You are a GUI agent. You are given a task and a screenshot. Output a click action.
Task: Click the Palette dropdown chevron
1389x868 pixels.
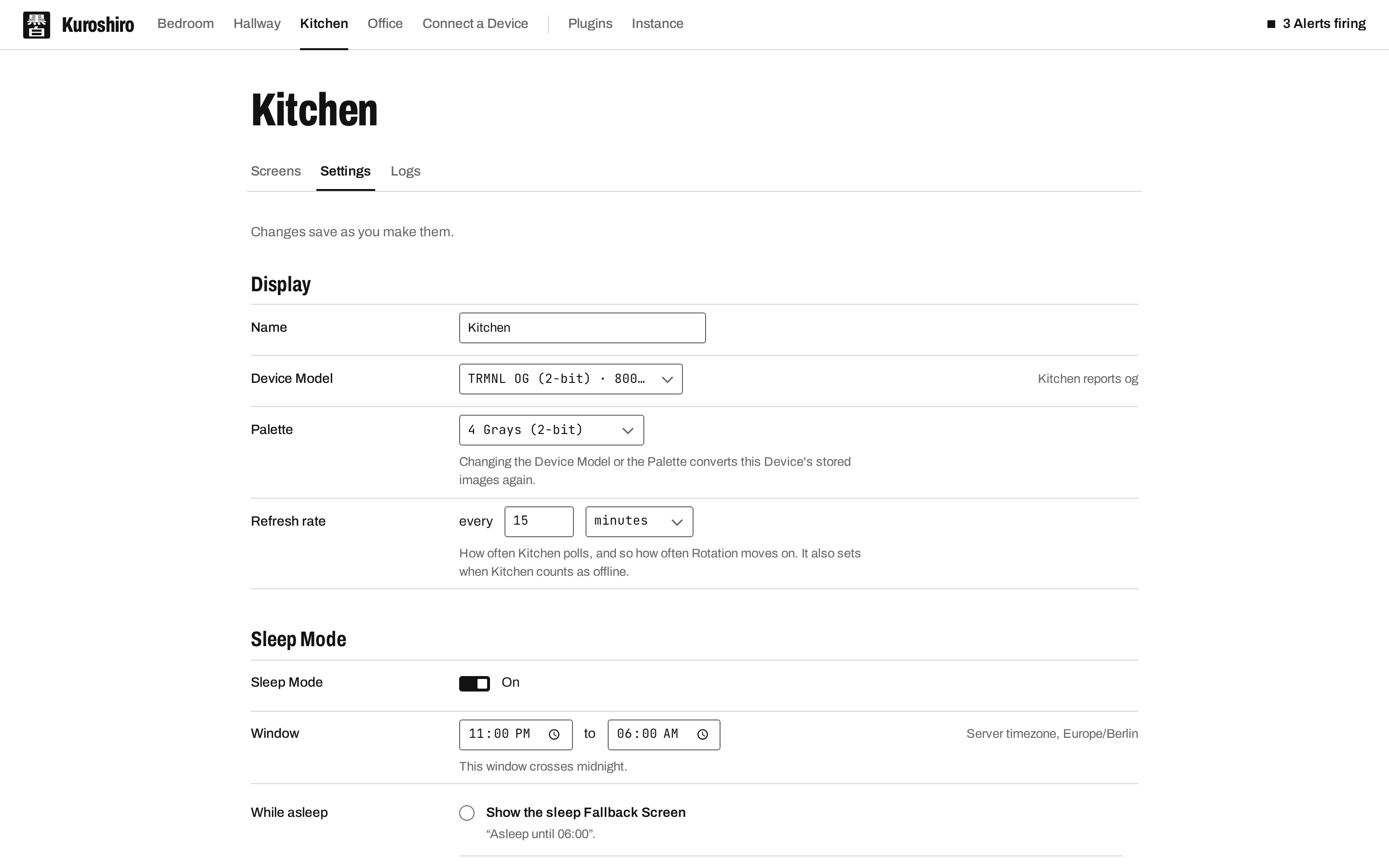pyautogui.click(x=628, y=431)
